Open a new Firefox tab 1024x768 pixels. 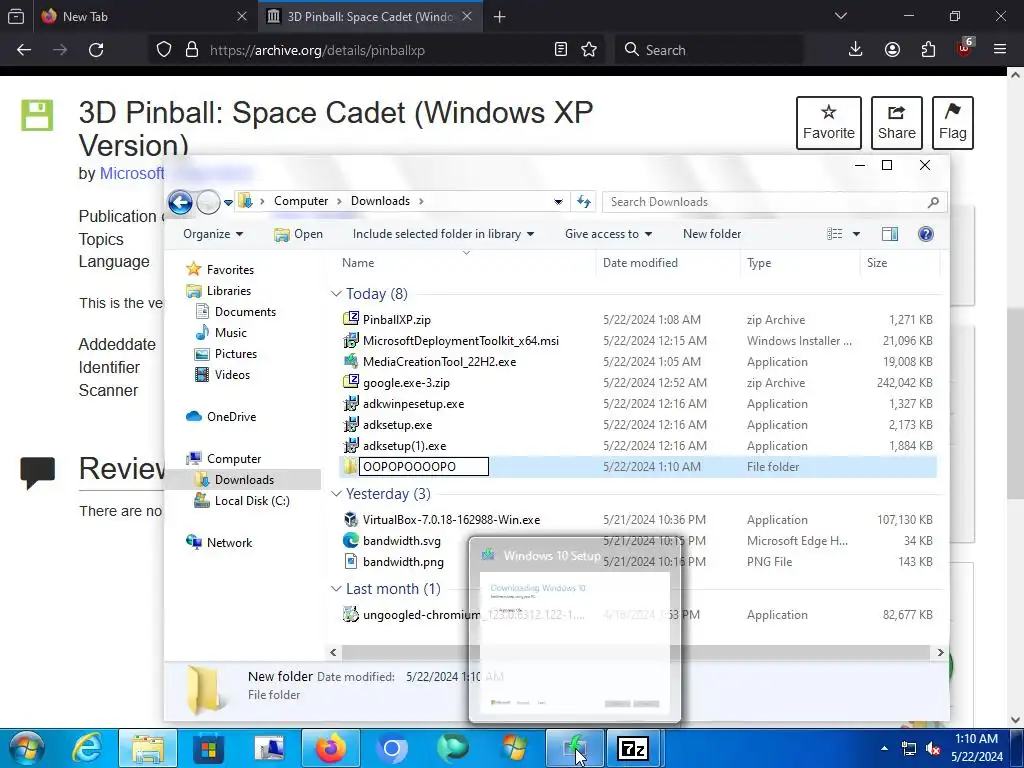coord(500,17)
